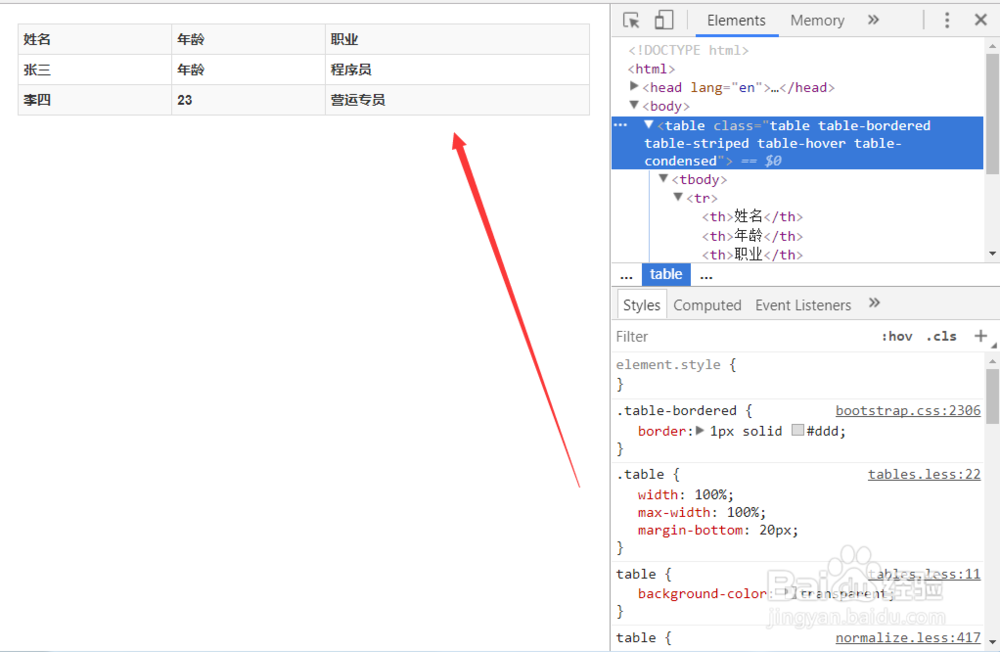
Task: Select the <!DOCTYPE html> line
Action: (x=688, y=50)
